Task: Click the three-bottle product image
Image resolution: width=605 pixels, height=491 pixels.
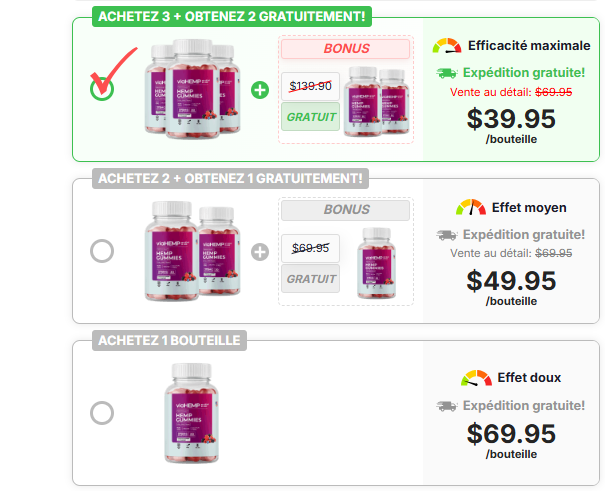Action: pyautogui.click(x=193, y=89)
